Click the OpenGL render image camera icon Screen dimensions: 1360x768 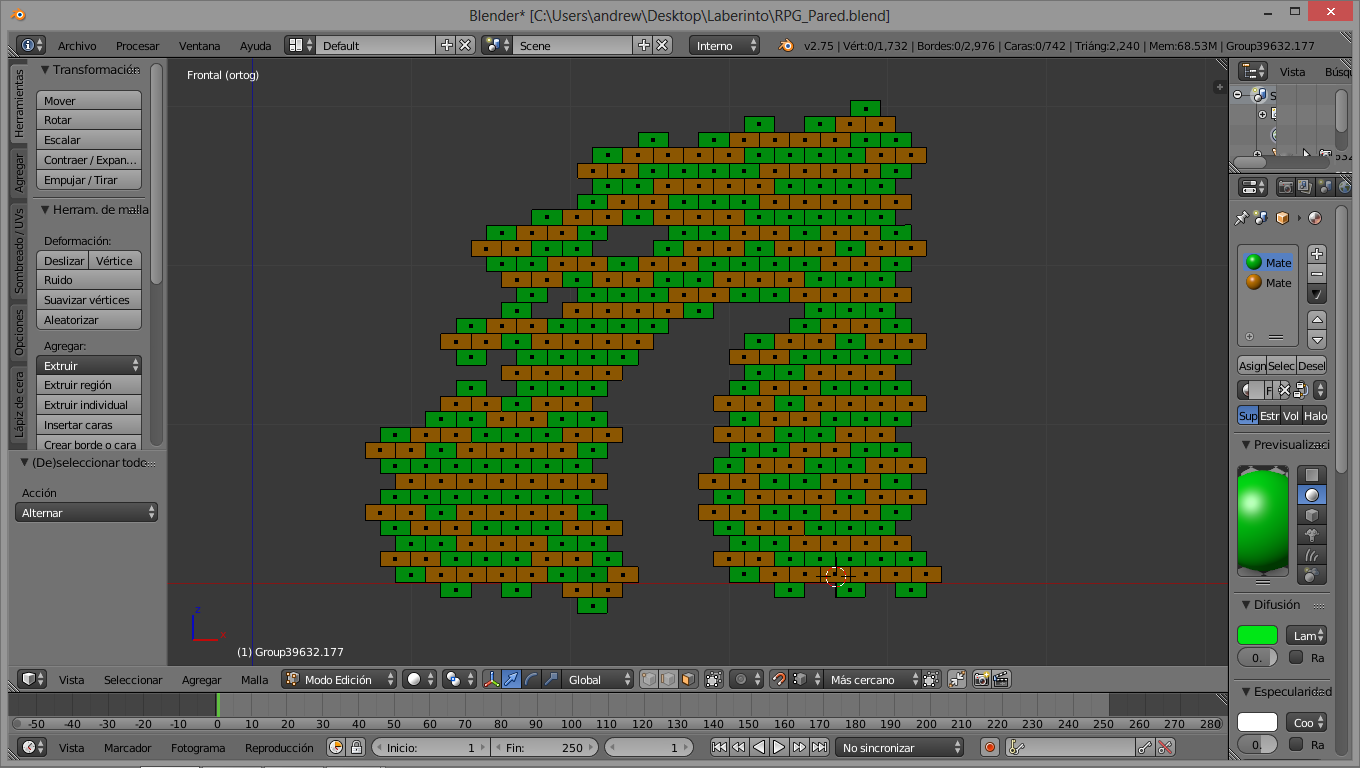pos(981,679)
